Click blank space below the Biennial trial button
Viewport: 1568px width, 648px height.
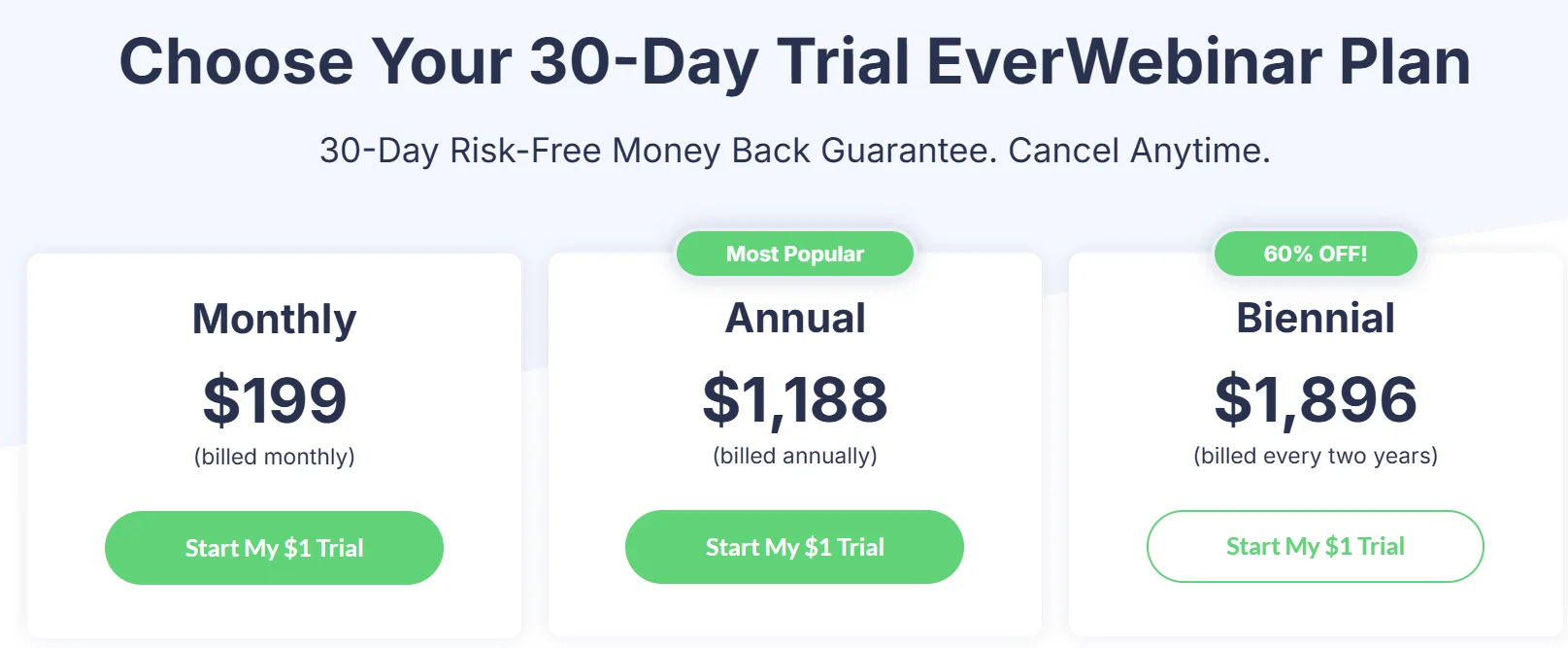tap(1315, 612)
